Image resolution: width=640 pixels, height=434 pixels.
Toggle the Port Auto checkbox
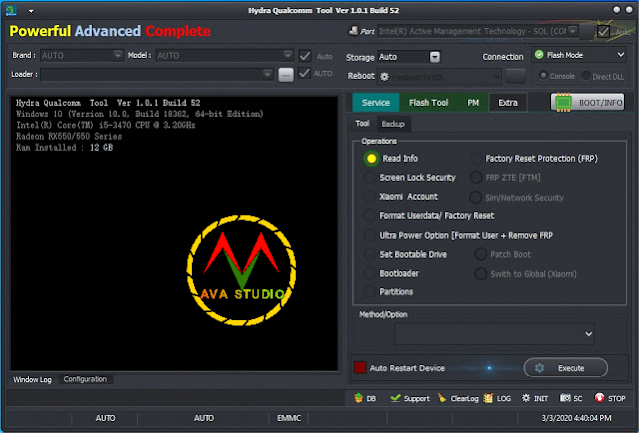(603, 31)
